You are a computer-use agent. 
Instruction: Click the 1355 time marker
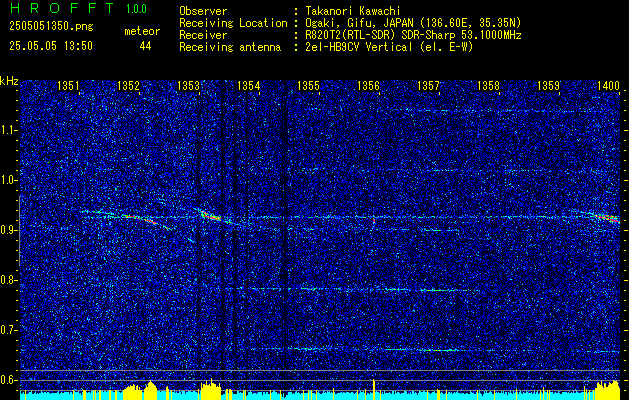point(308,85)
